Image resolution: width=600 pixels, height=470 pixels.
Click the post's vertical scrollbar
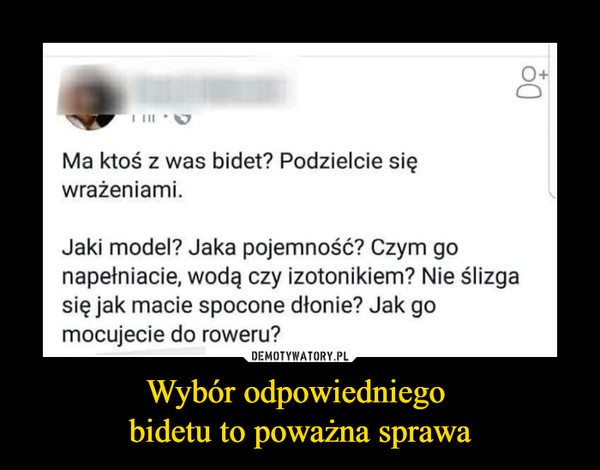[551, 121]
